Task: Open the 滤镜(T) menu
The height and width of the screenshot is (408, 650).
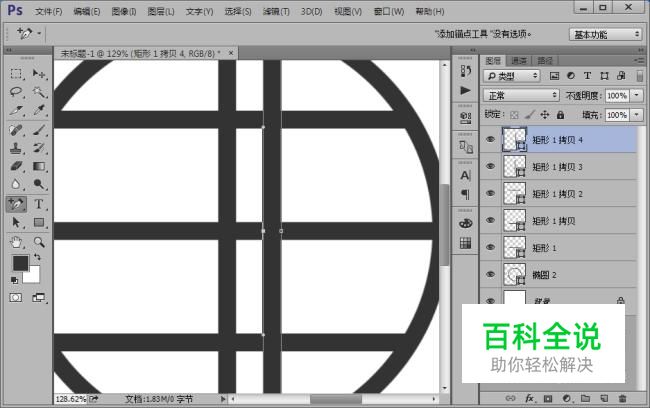Action: point(276,12)
